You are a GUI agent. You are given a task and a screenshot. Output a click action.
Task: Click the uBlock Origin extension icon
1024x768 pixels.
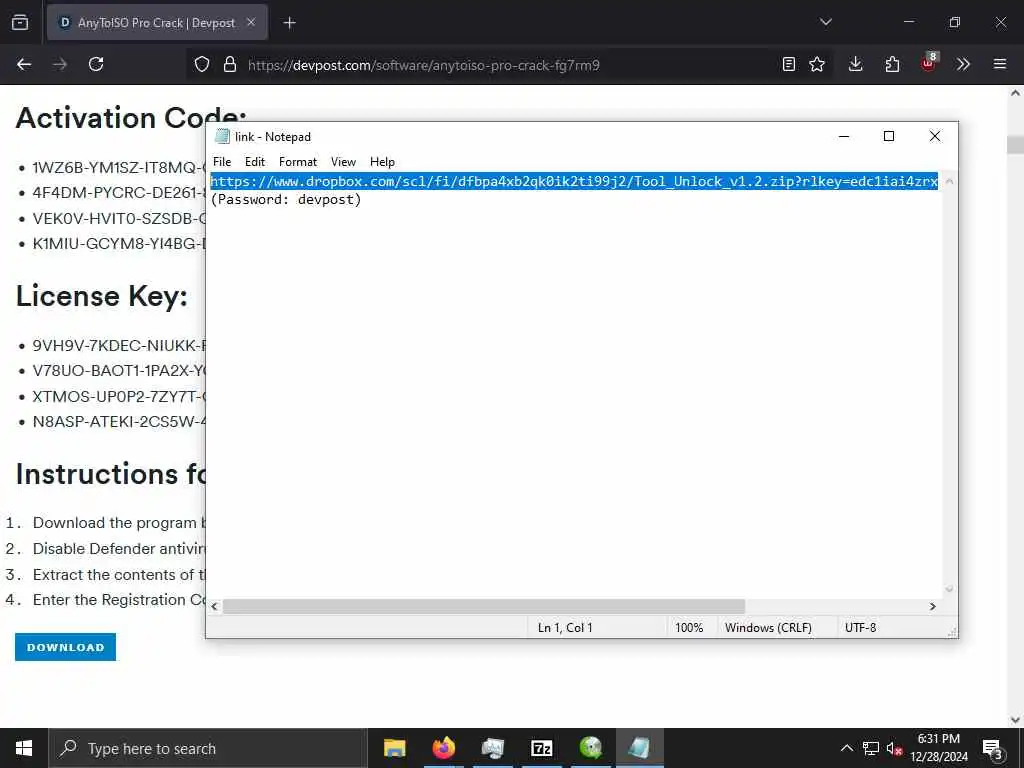pyautogui.click(x=929, y=63)
